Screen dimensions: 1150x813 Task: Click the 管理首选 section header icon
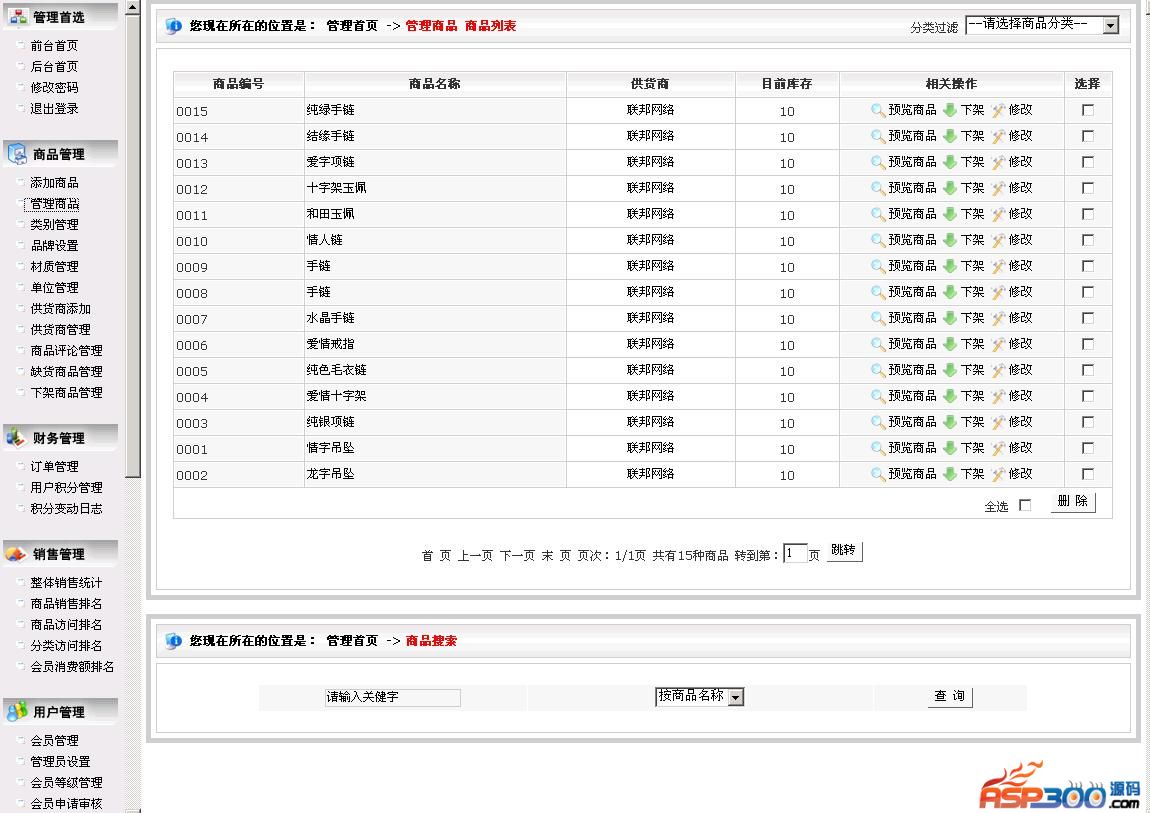pyautogui.click(x=18, y=16)
